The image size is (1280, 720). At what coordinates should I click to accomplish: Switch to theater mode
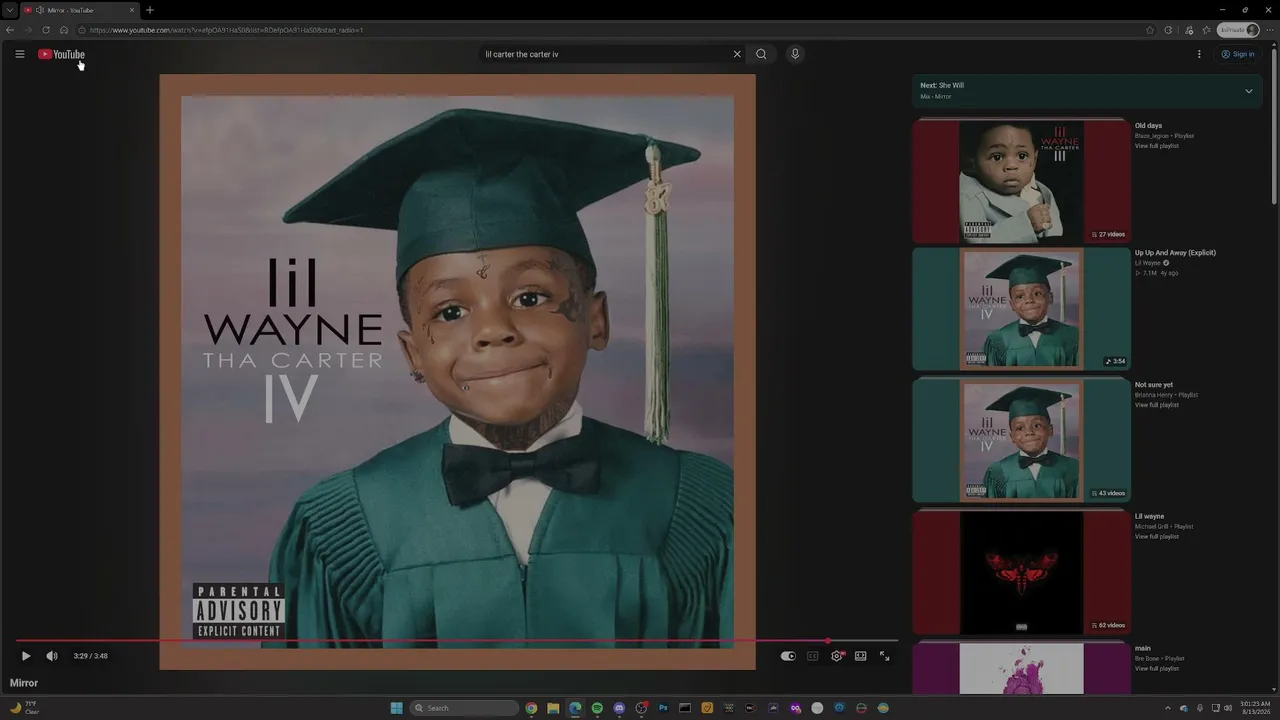(x=860, y=656)
